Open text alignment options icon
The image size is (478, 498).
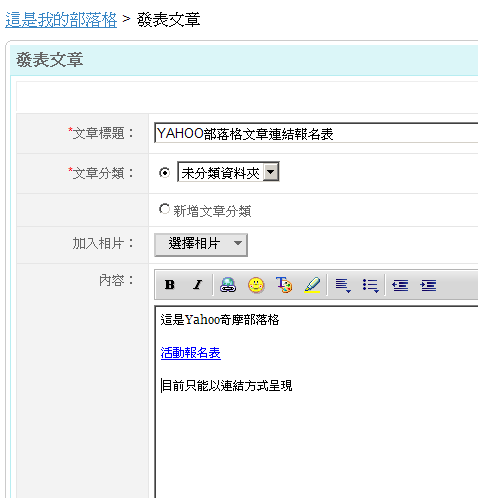pos(343,285)
